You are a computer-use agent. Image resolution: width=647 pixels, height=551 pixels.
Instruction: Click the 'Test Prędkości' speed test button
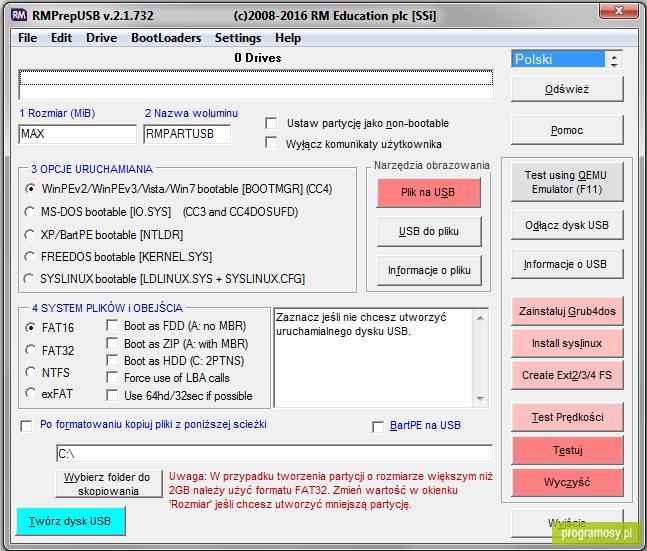coord(567,417)
